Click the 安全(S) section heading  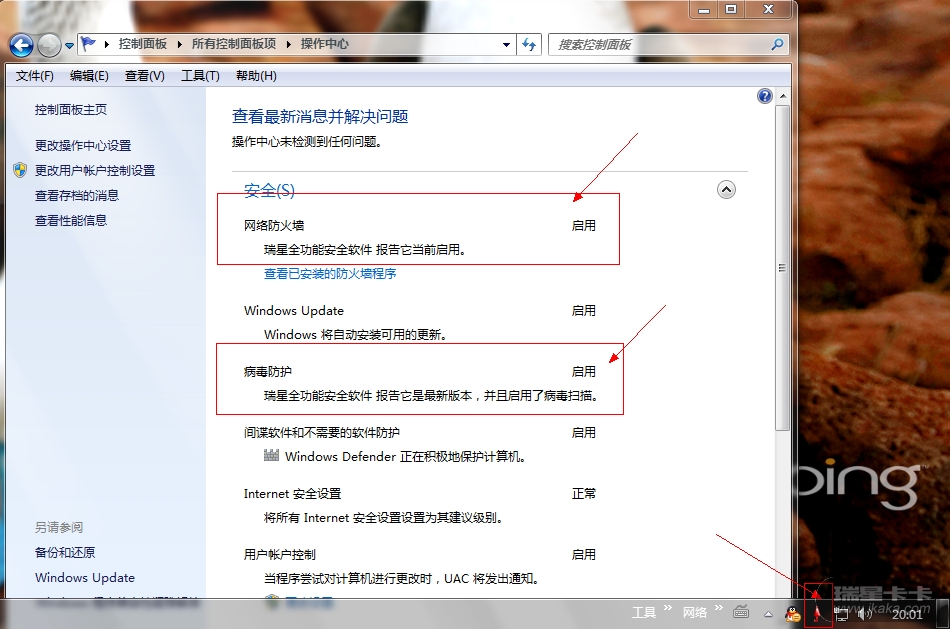click(x=269, y=191)
